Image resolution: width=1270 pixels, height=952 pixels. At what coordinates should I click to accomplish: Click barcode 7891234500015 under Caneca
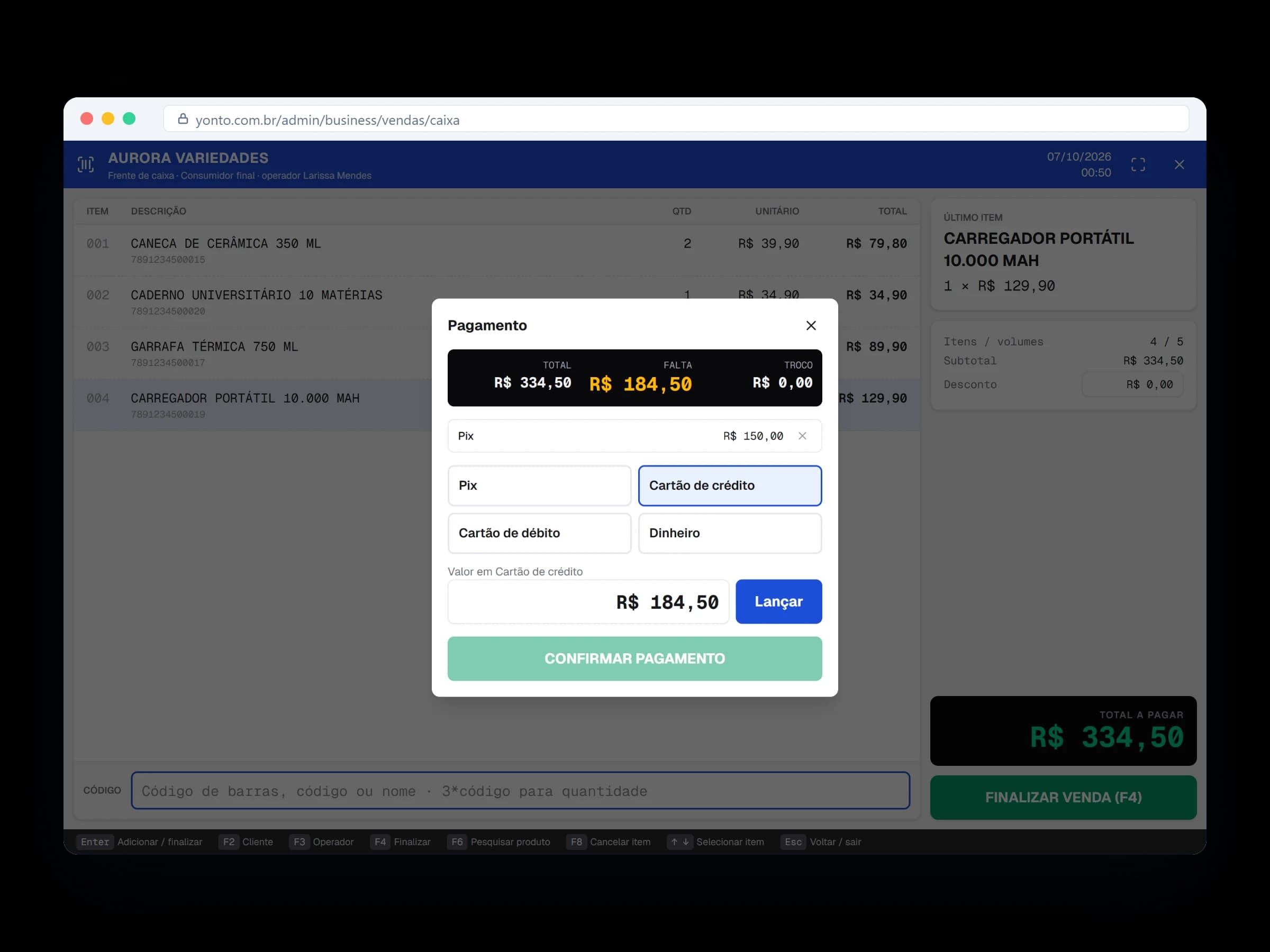(x=168, y=260)
